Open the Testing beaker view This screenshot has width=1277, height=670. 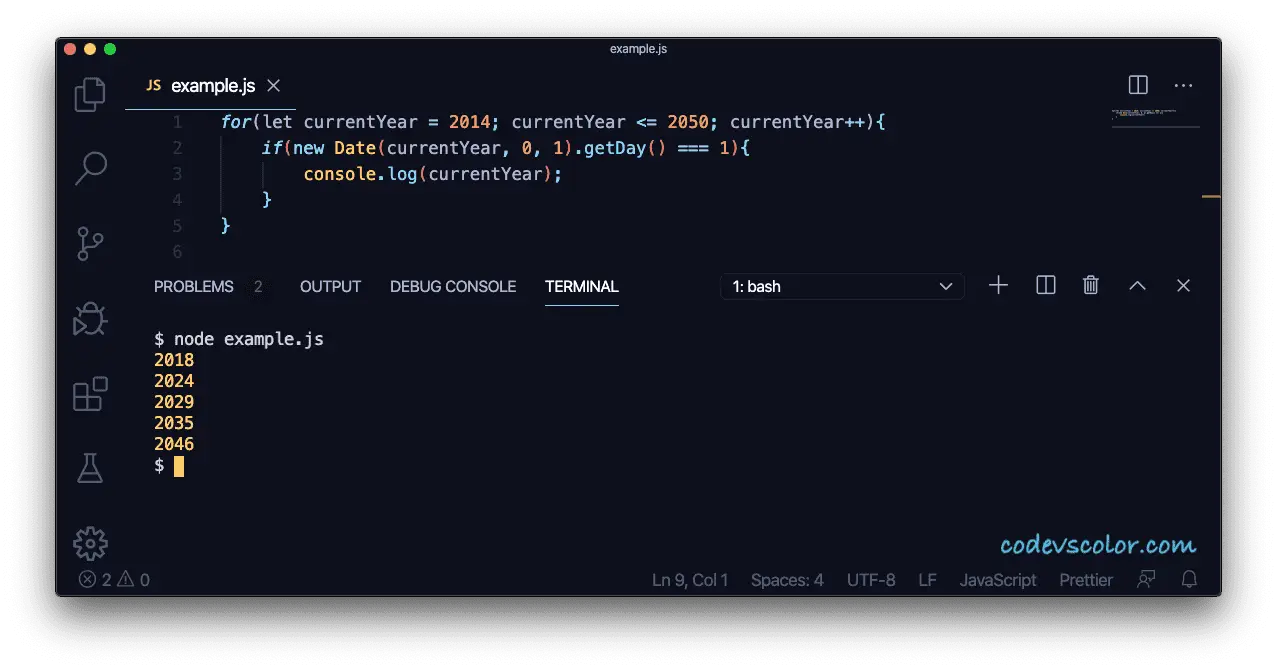coord(90,468)
